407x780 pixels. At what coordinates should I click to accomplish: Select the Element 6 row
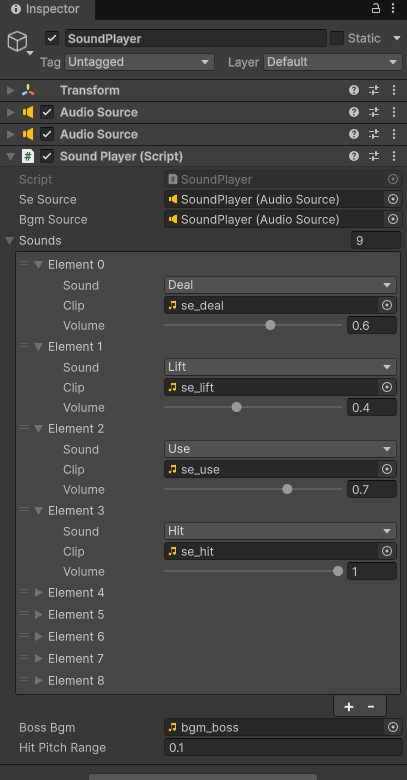tap(208, 637)
